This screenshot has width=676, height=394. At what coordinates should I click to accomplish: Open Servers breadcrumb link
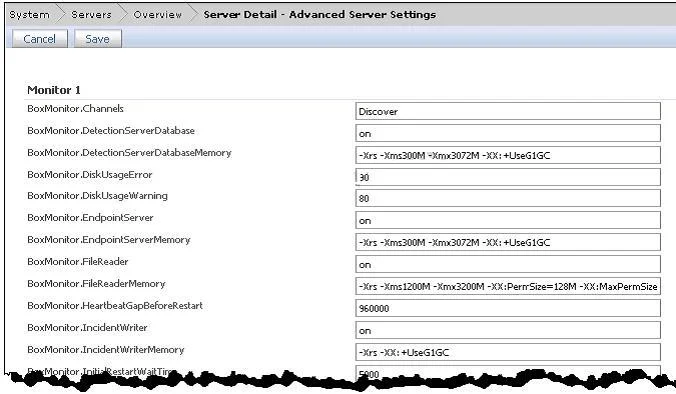click(x=91, y=15)
